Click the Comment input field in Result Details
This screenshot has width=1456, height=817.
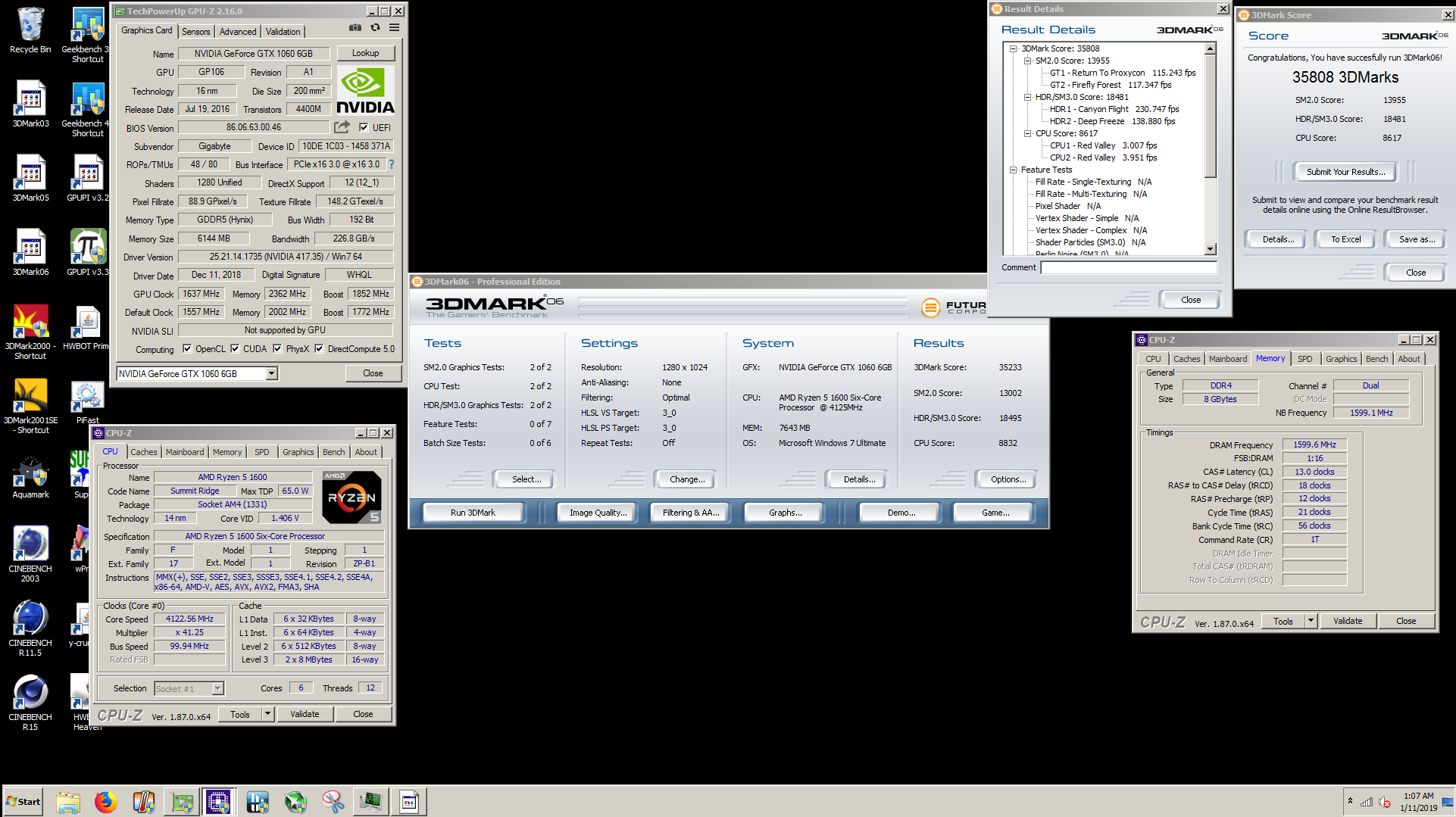[1129, 267]
